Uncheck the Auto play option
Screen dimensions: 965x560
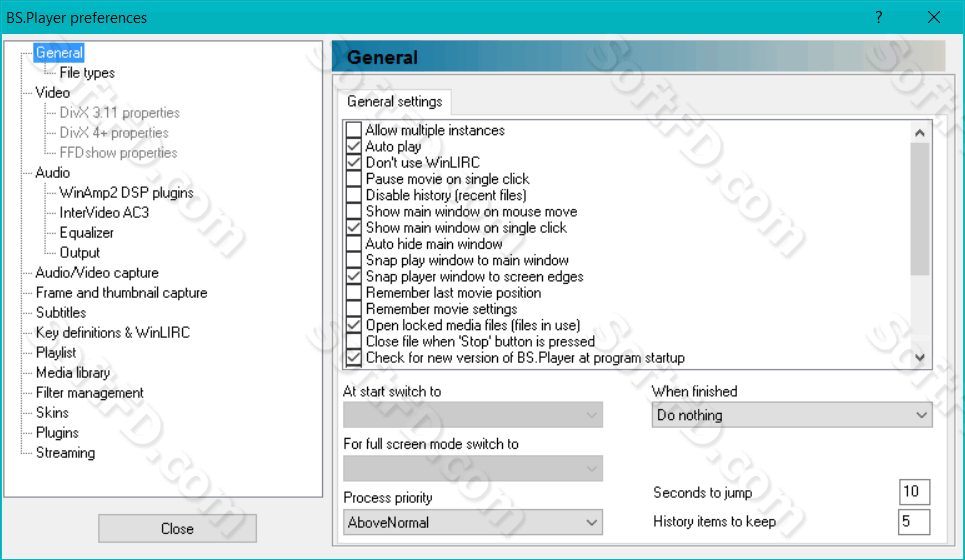[x=354, y=146]
